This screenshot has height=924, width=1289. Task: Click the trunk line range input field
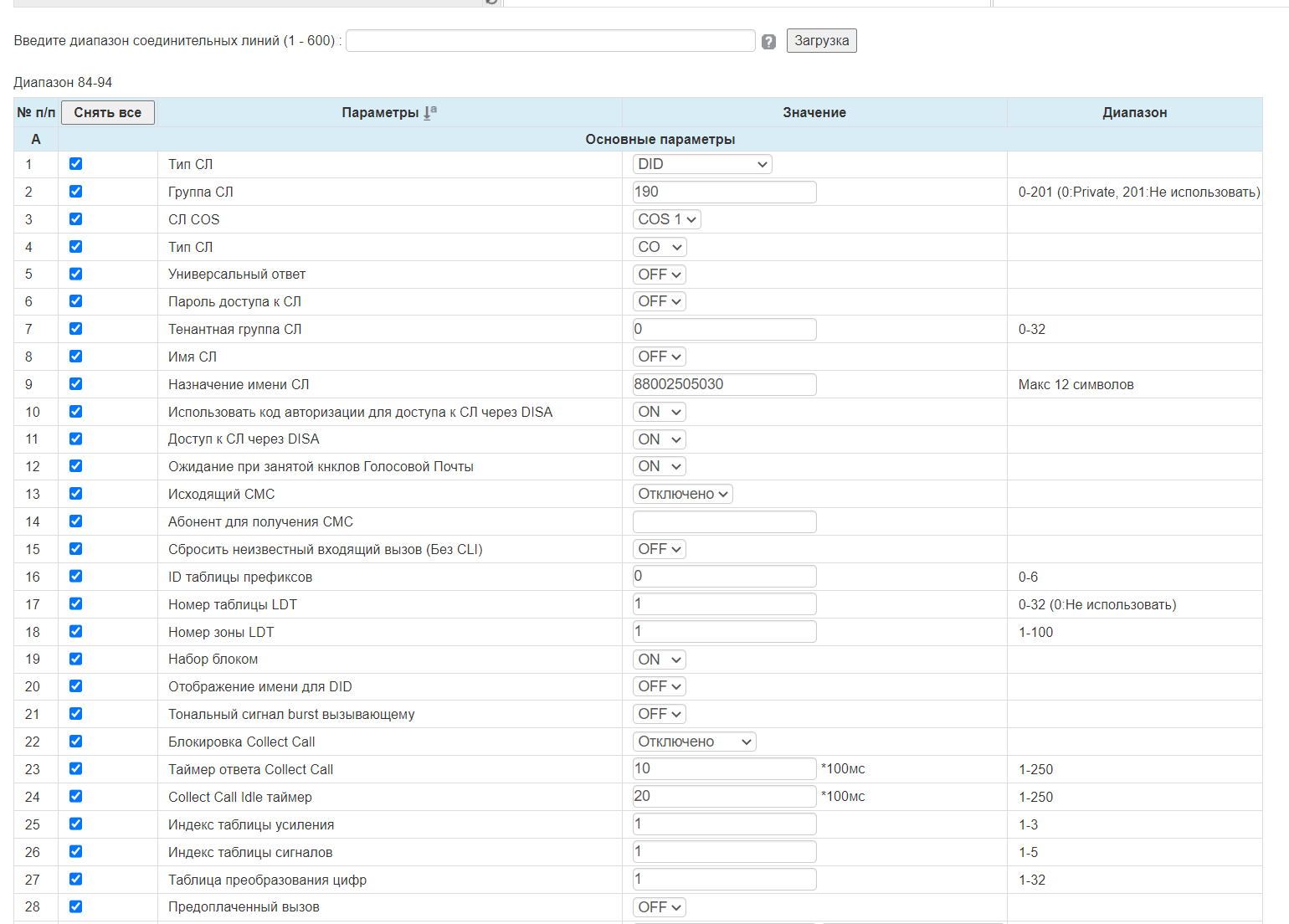pyautogui.click(x=550, y=41)
